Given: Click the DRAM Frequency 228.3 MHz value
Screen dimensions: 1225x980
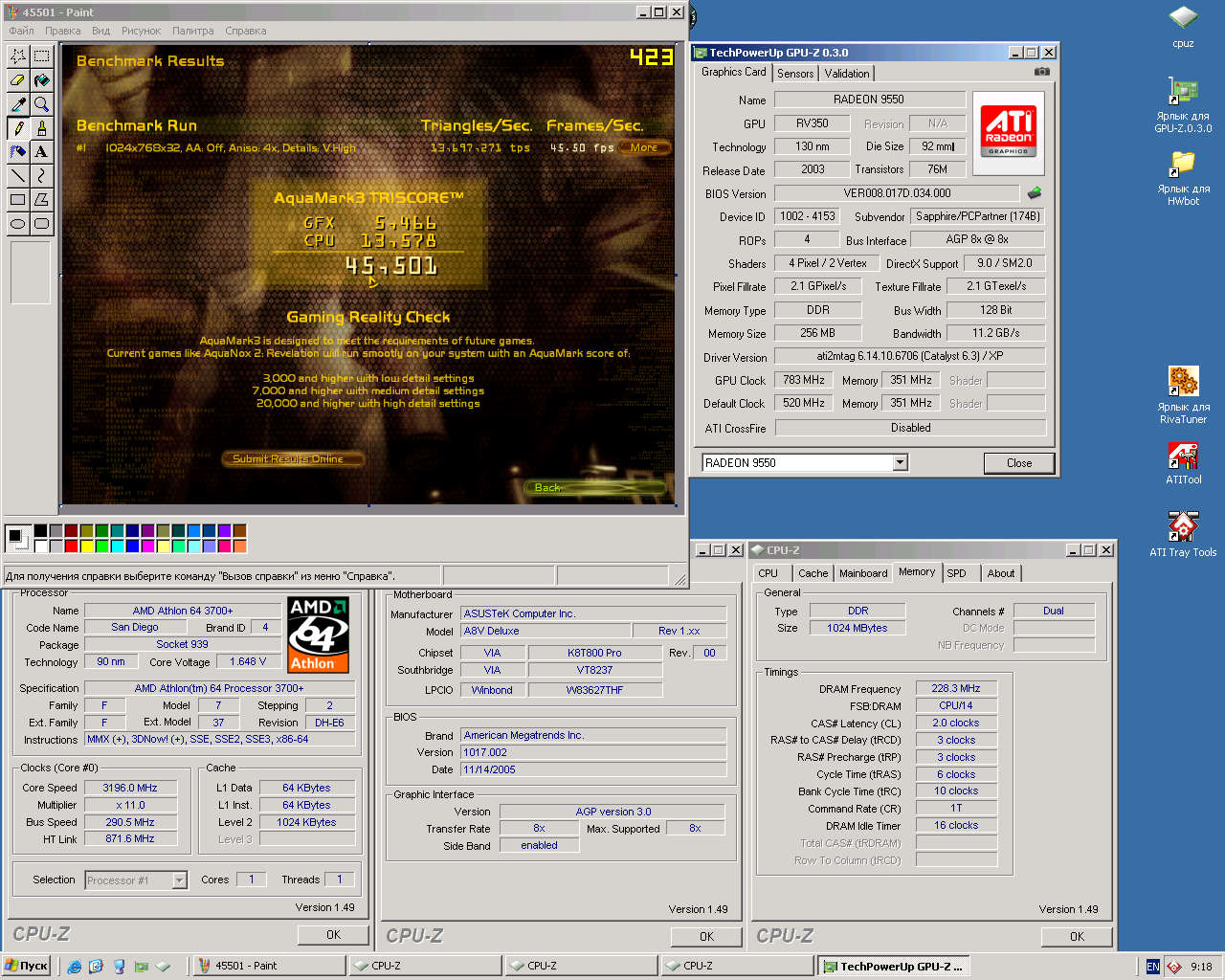Looking at the screenshot, I should (x=956, y=688).
